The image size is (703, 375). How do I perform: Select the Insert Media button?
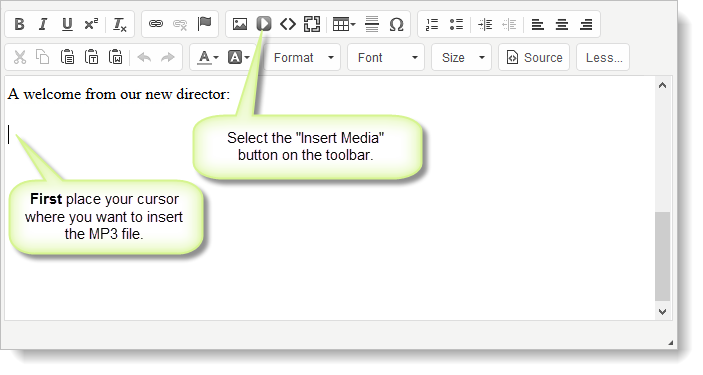(x=264, y=24)
